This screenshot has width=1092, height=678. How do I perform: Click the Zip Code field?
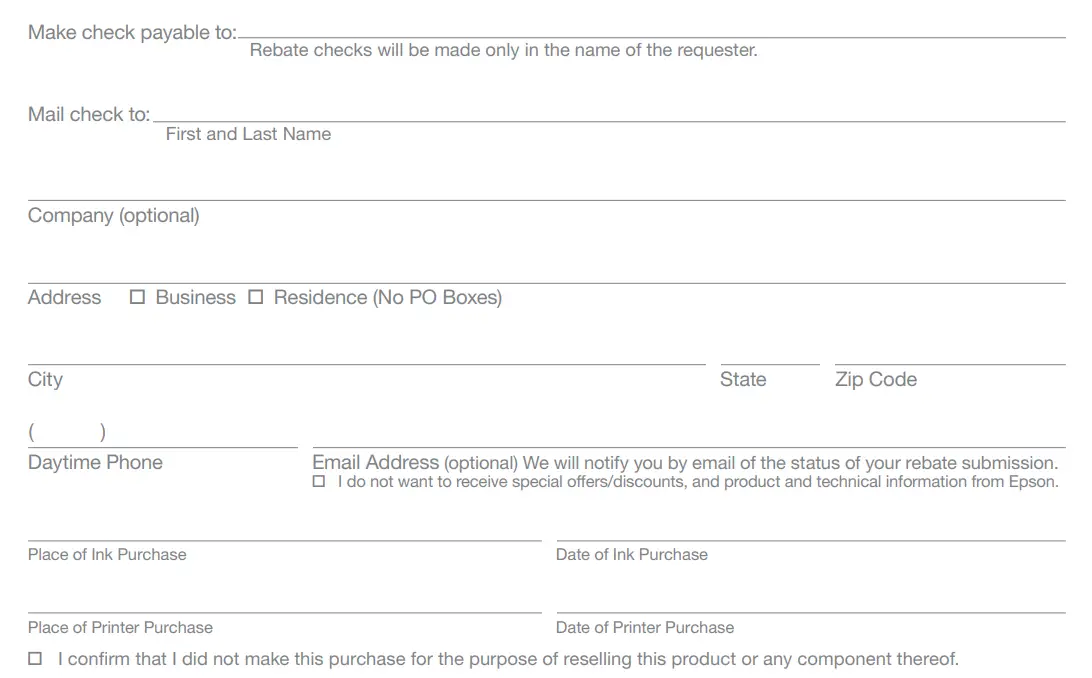[950, 354]
